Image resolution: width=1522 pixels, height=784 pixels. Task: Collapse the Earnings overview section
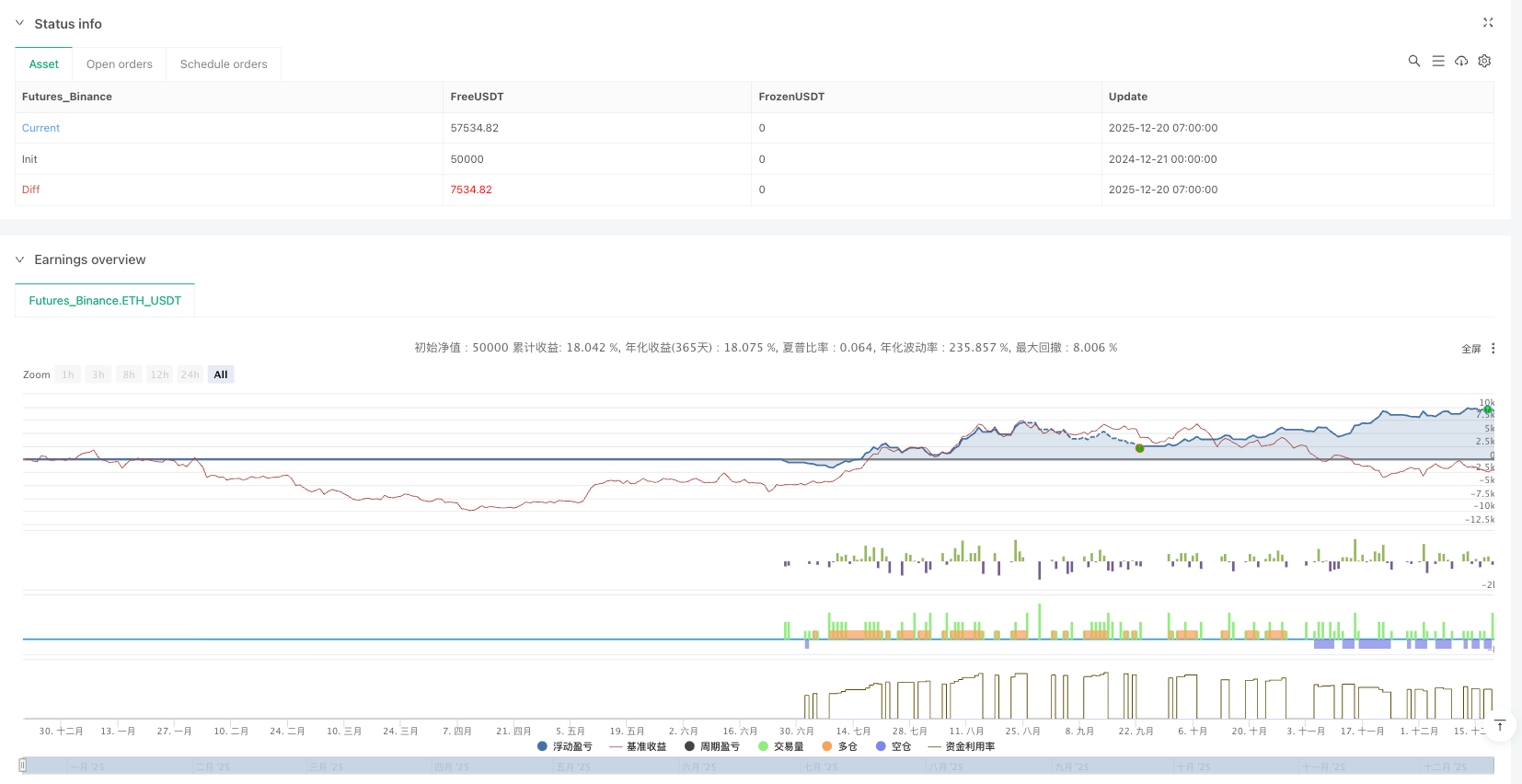(19, 259)
